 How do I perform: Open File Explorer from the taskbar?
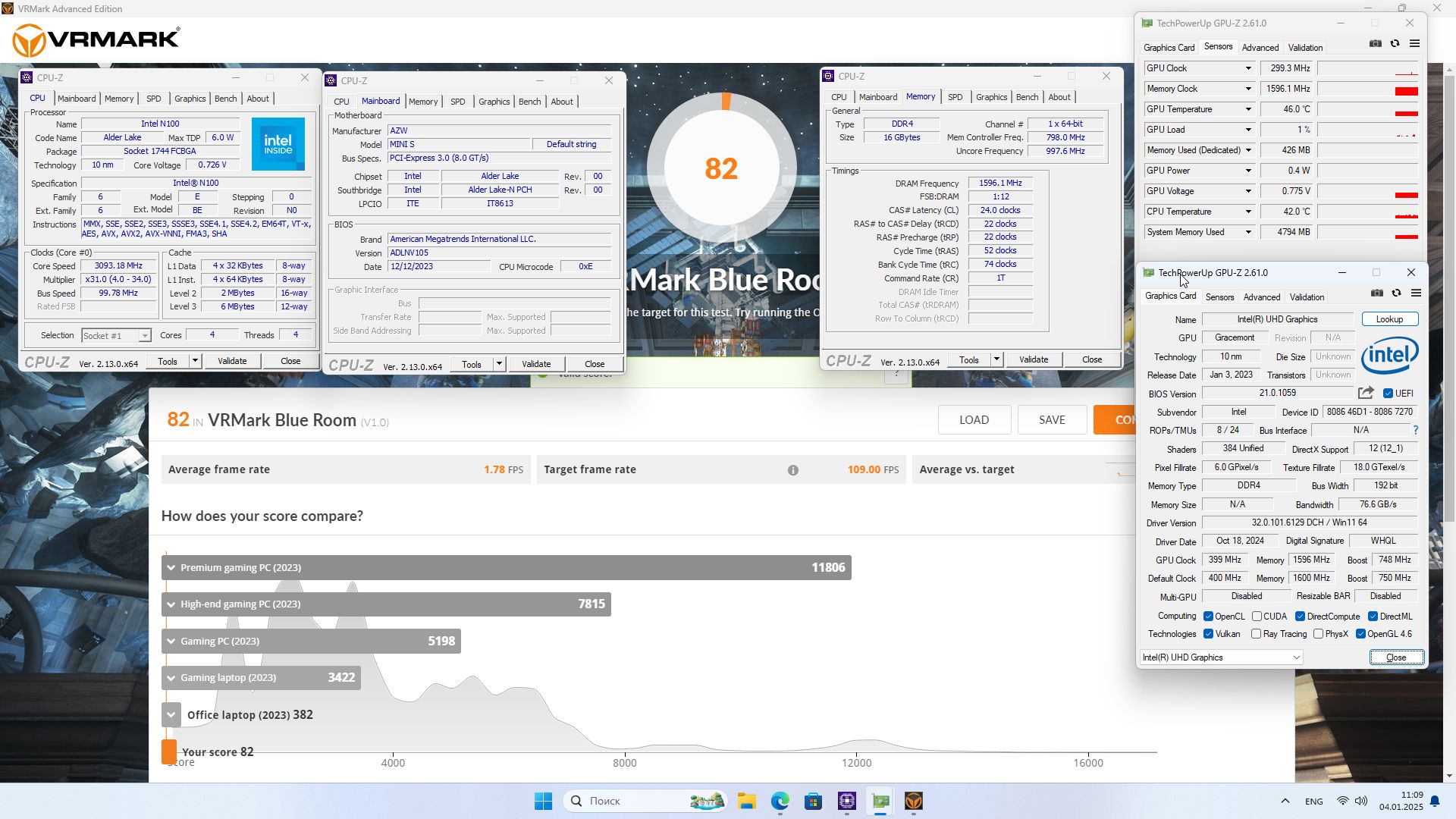[x=747, y=801]
